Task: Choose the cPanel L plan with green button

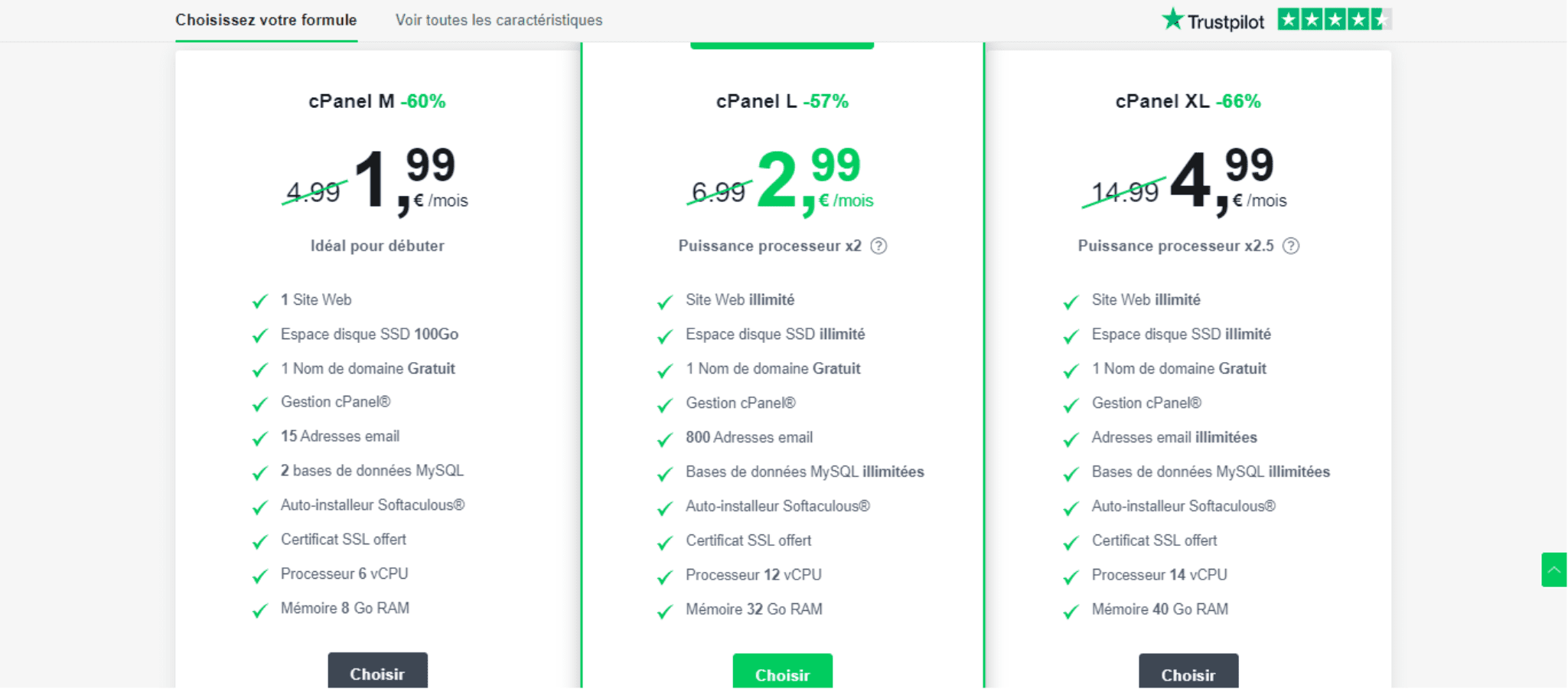Action: pos(782,671)
